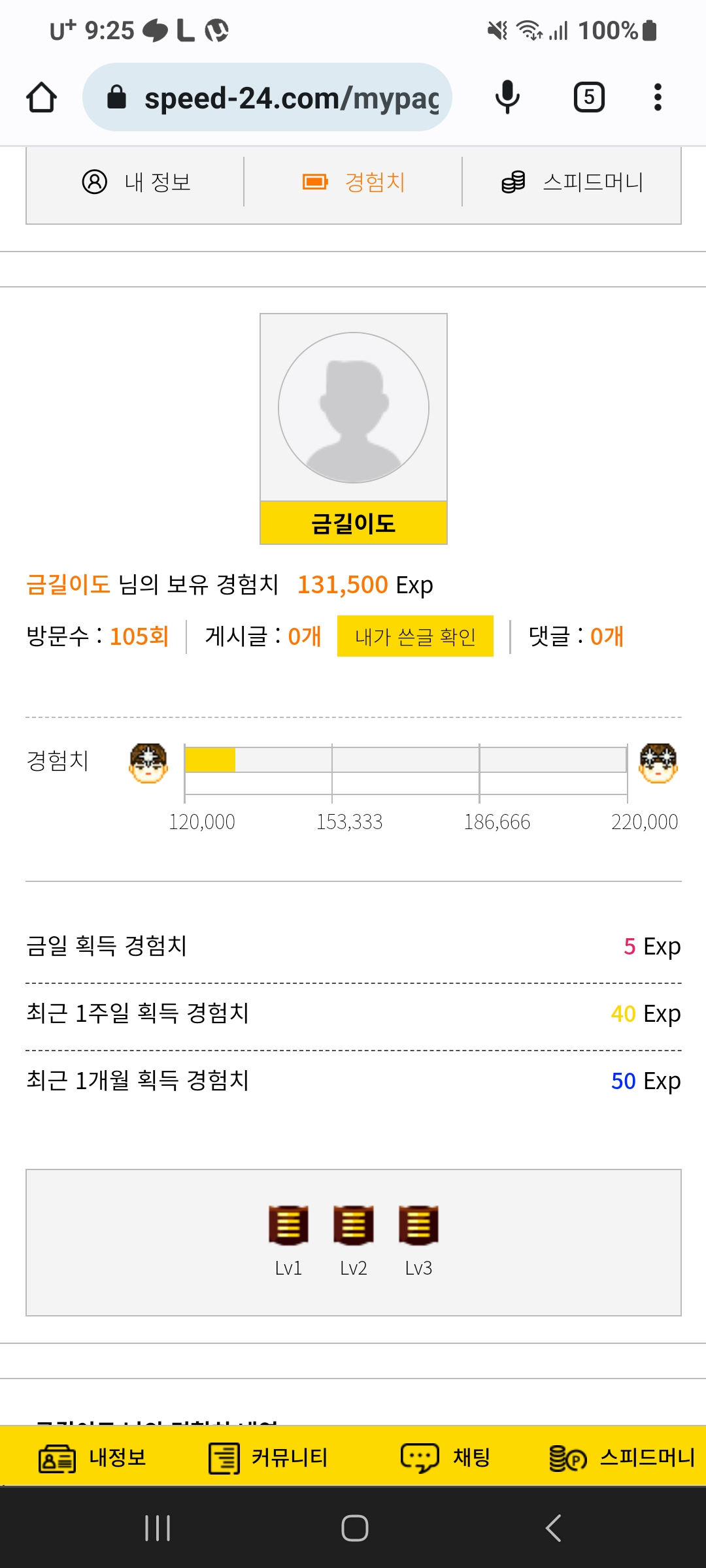Tap the browser home icon
Screen dimensions: 706x1568
click(41, 97)
